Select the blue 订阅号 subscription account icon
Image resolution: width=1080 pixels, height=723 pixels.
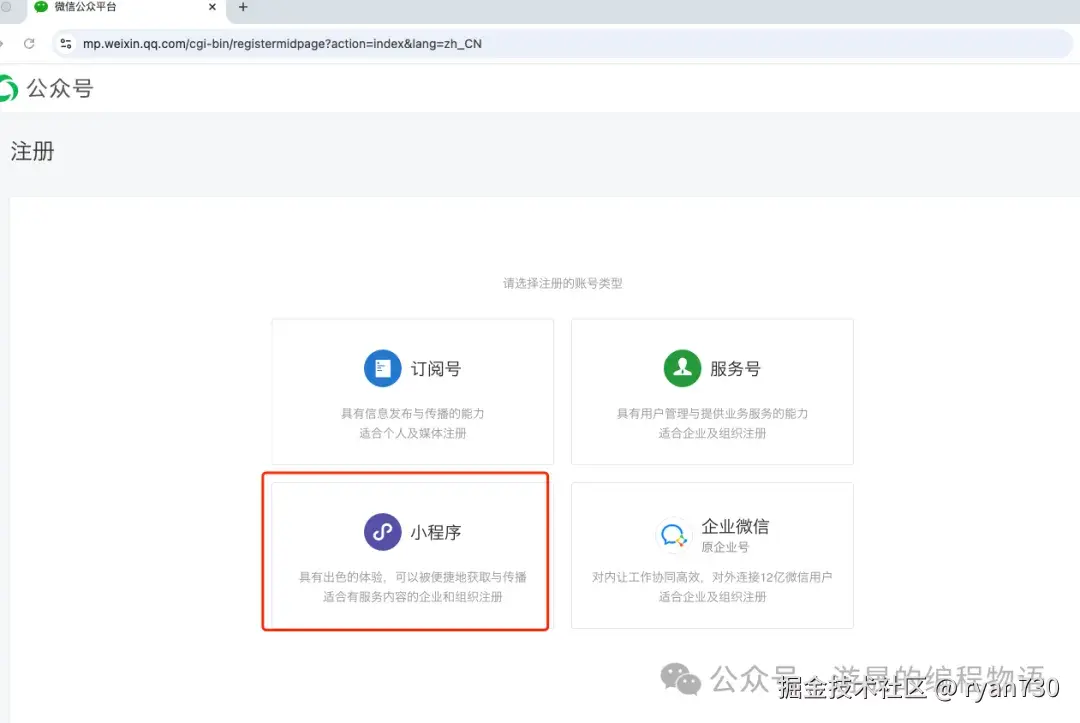[381, 368]
